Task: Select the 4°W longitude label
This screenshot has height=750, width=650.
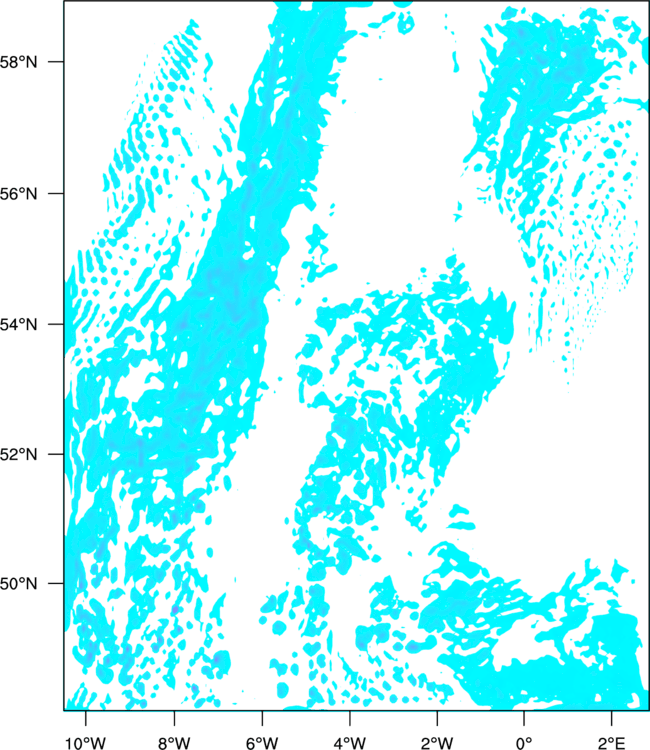Action: pos(349,740)
